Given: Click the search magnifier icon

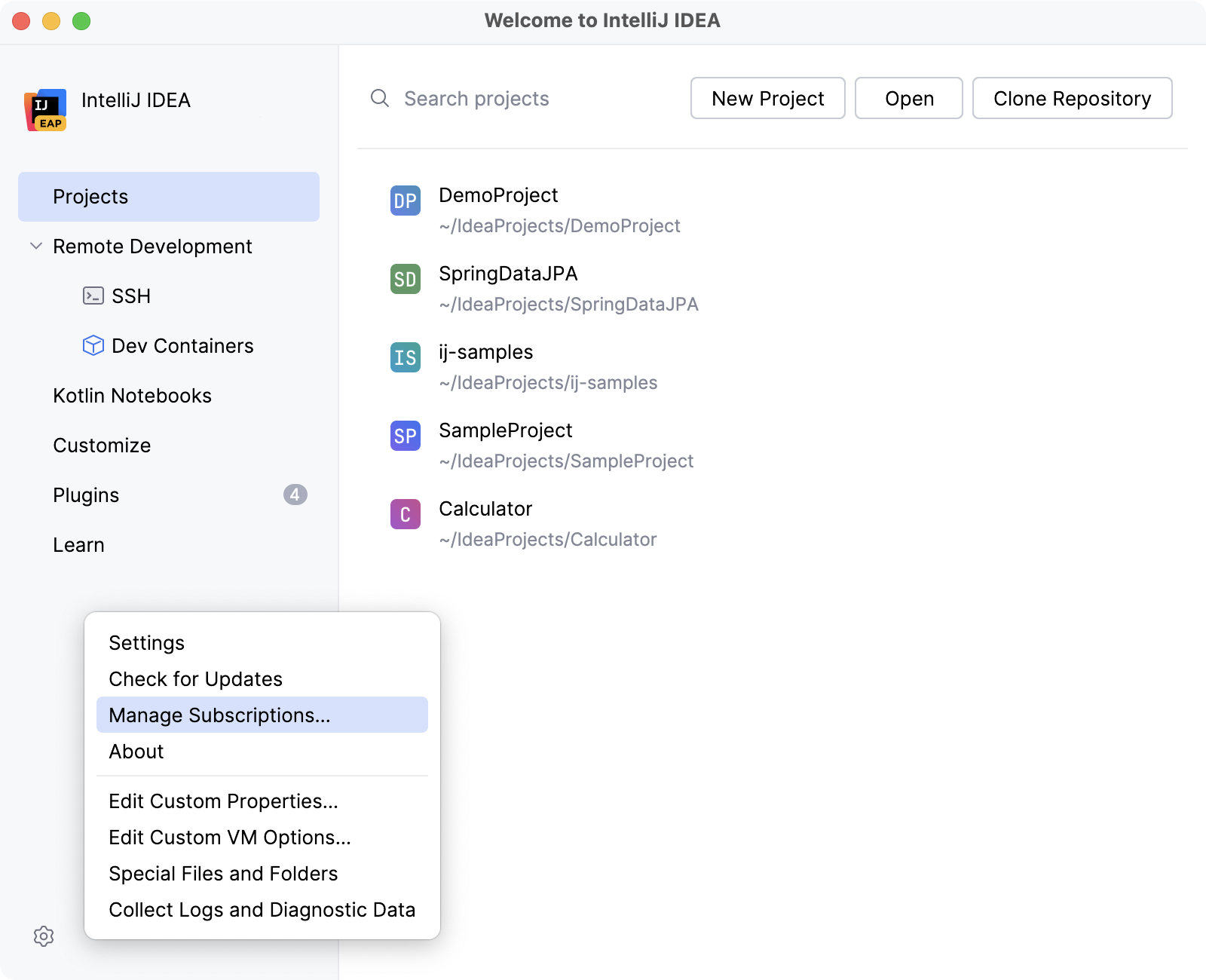Looking at the screenshot, I should coord(378,98).
